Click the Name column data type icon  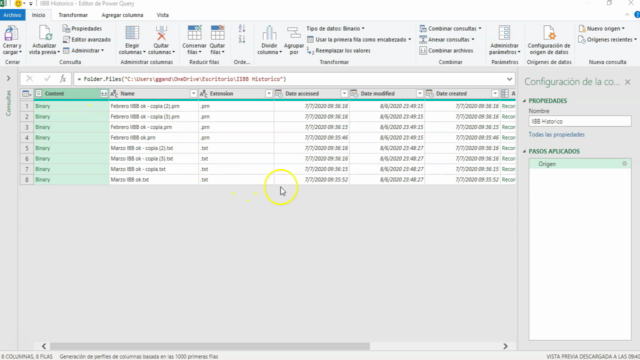tap(114, 94)
